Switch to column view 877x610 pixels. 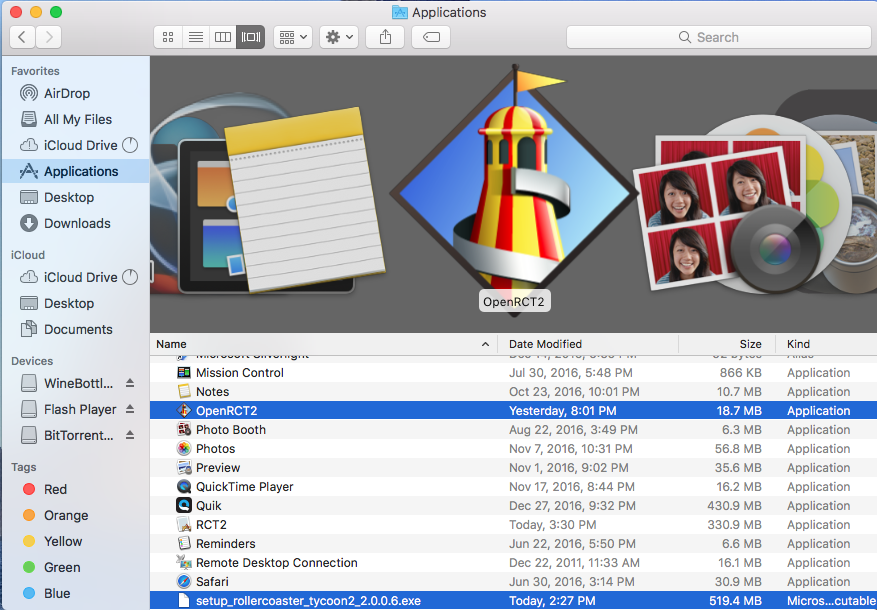(223, 37)
